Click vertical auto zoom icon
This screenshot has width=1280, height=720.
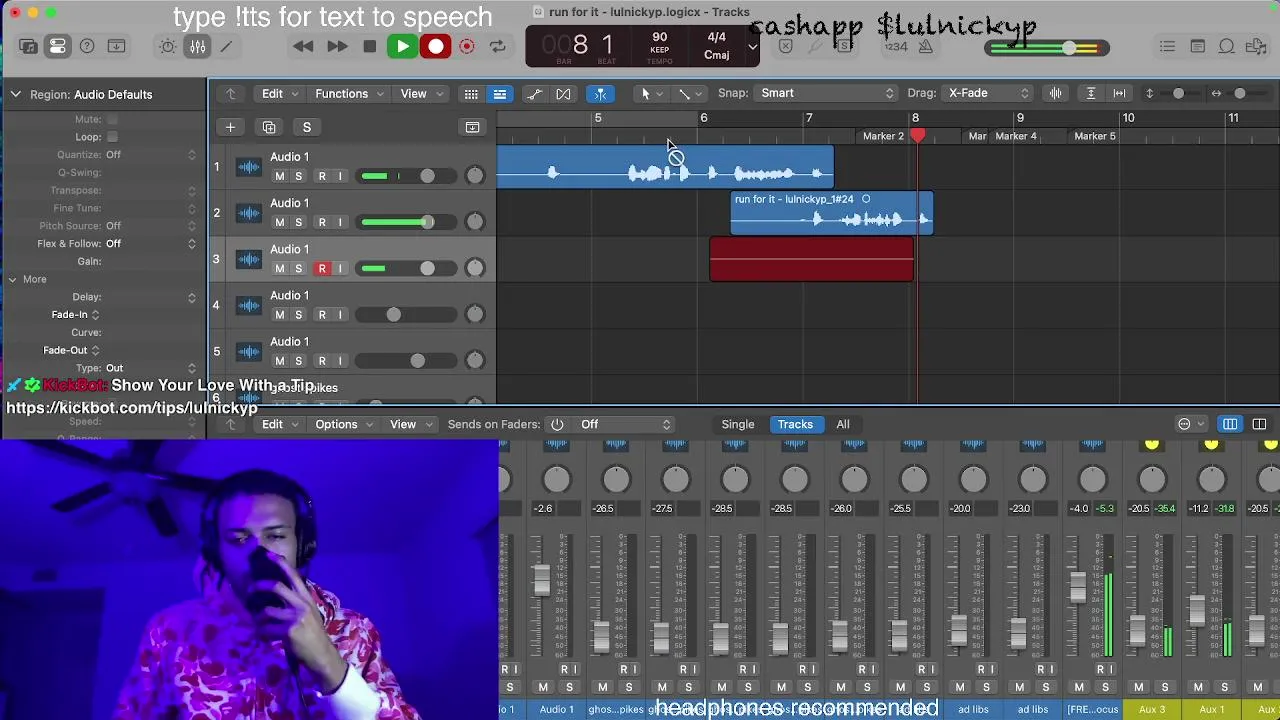(1091, 93)
